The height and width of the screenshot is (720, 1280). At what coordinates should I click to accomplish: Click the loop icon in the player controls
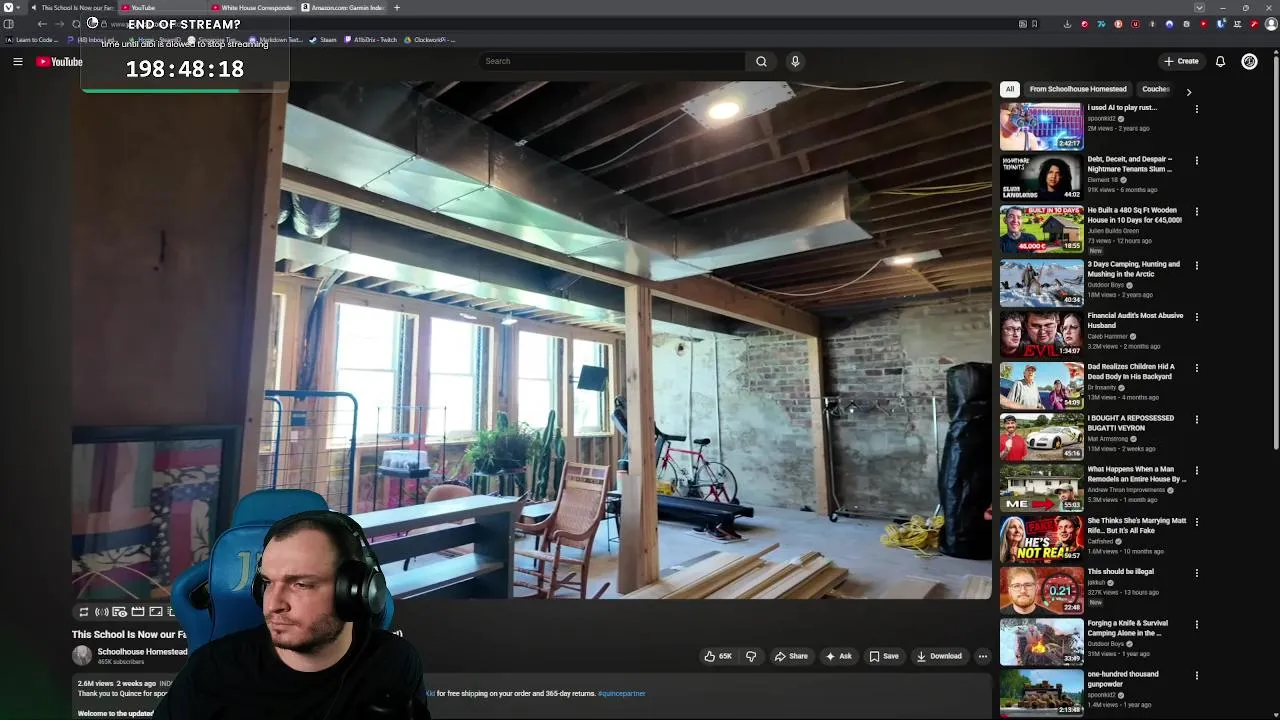[x=84, y=612]
